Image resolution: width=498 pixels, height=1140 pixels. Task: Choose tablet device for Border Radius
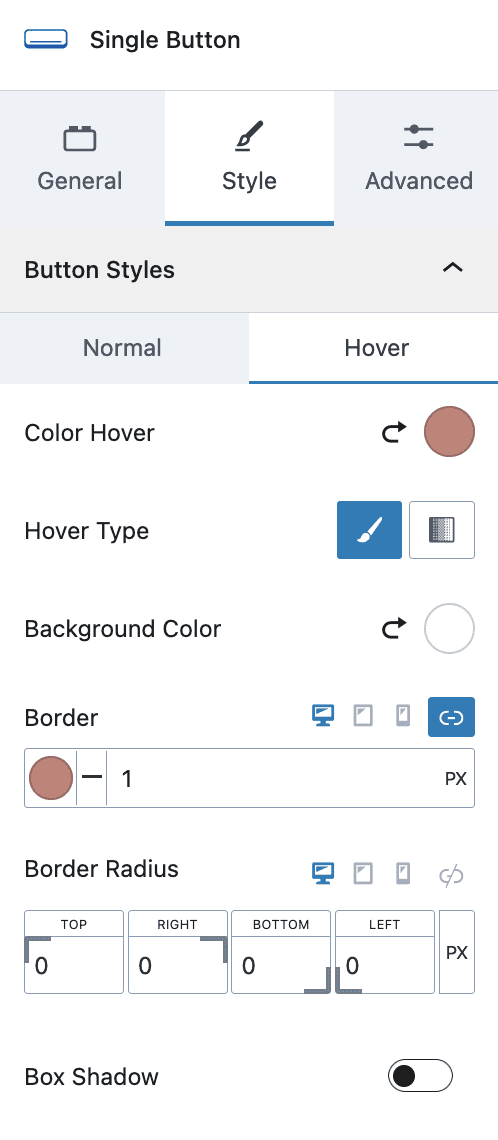click(363, 873)
